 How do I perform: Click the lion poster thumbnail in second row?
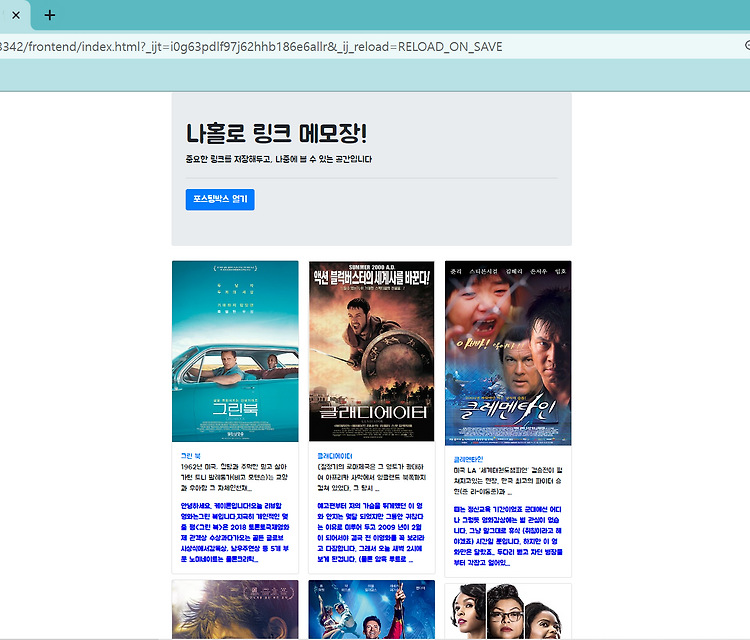(x=235, y=610)
